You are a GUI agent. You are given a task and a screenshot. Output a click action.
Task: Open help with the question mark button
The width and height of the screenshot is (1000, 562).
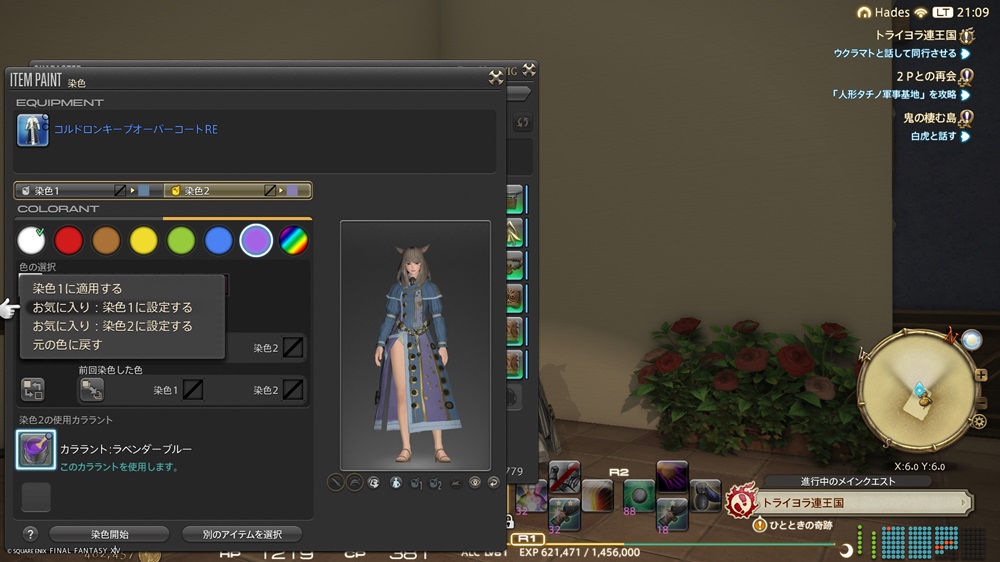click(x=30, y=534)
